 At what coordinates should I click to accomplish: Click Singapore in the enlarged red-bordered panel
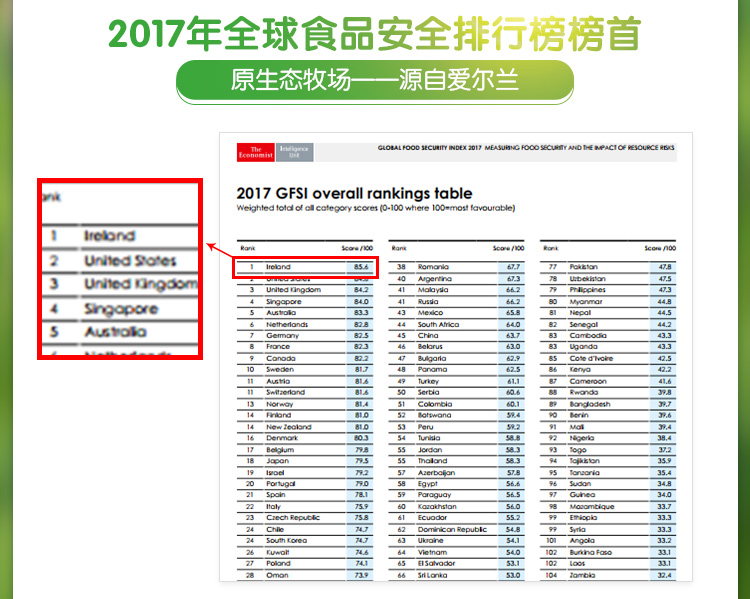[120, 309]
